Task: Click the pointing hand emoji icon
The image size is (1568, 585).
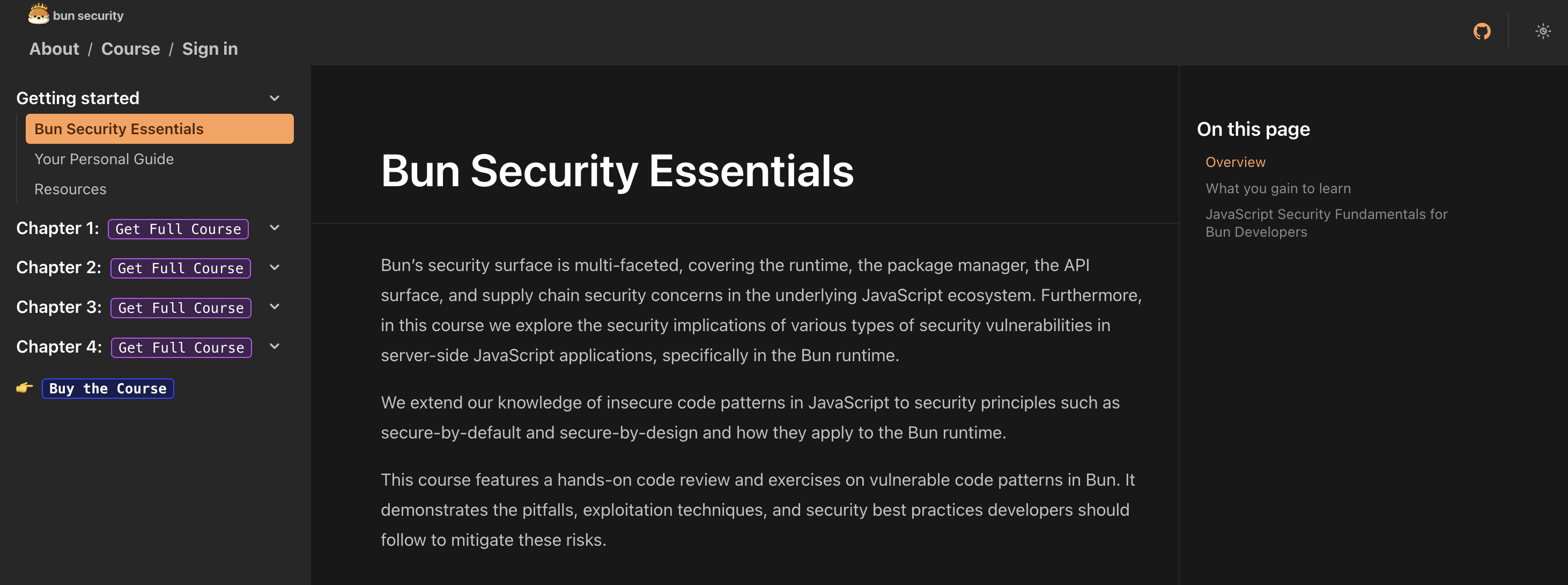Action: [24, 387]
